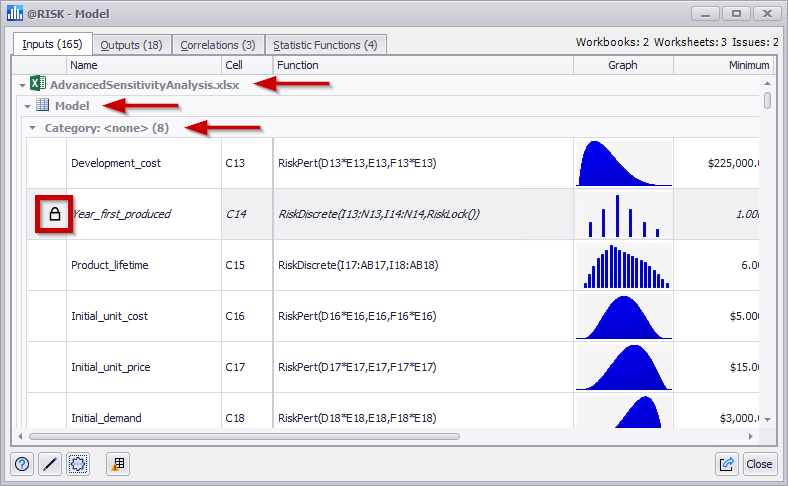The image size is (788, 486).
Task: Click the line-shaped edit icon in bottom toolbar
Action: point(50,464)
